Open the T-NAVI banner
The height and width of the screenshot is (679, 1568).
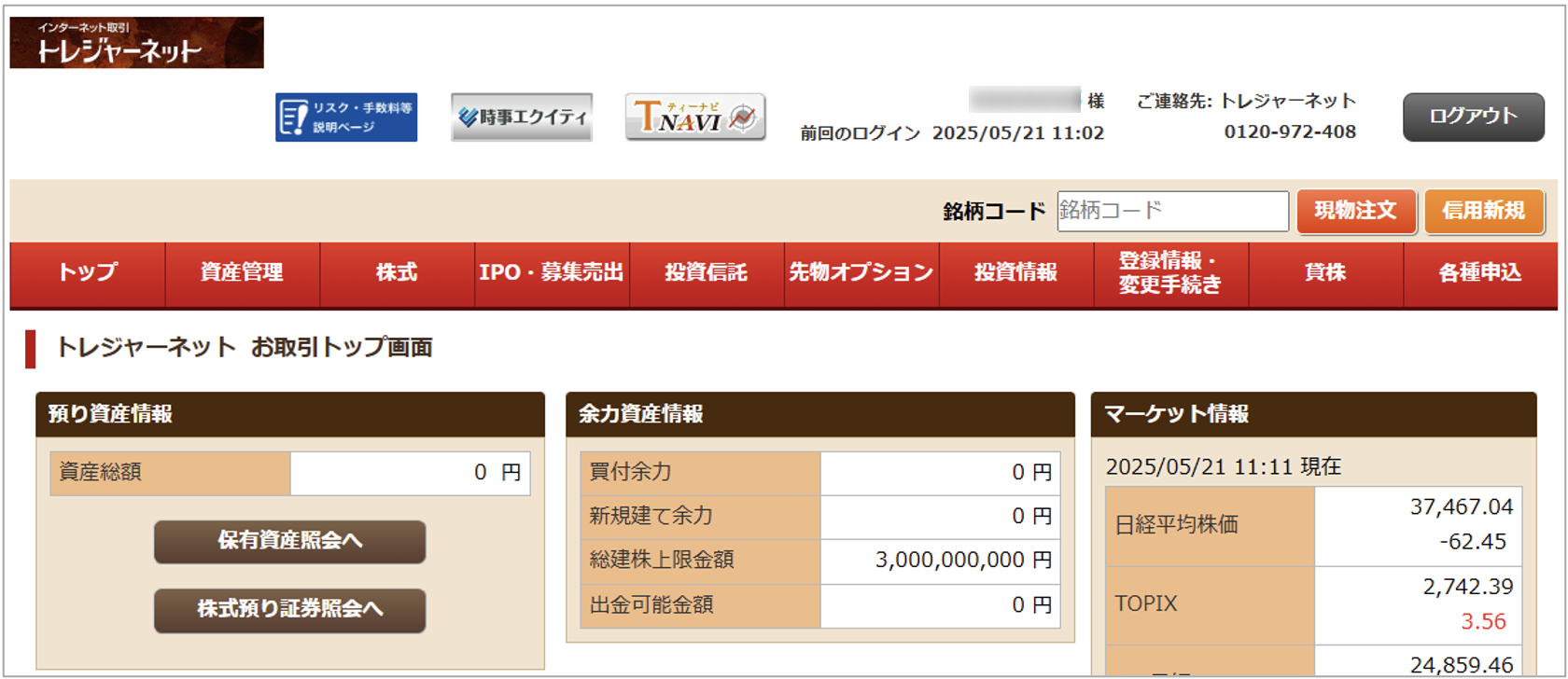695,118
